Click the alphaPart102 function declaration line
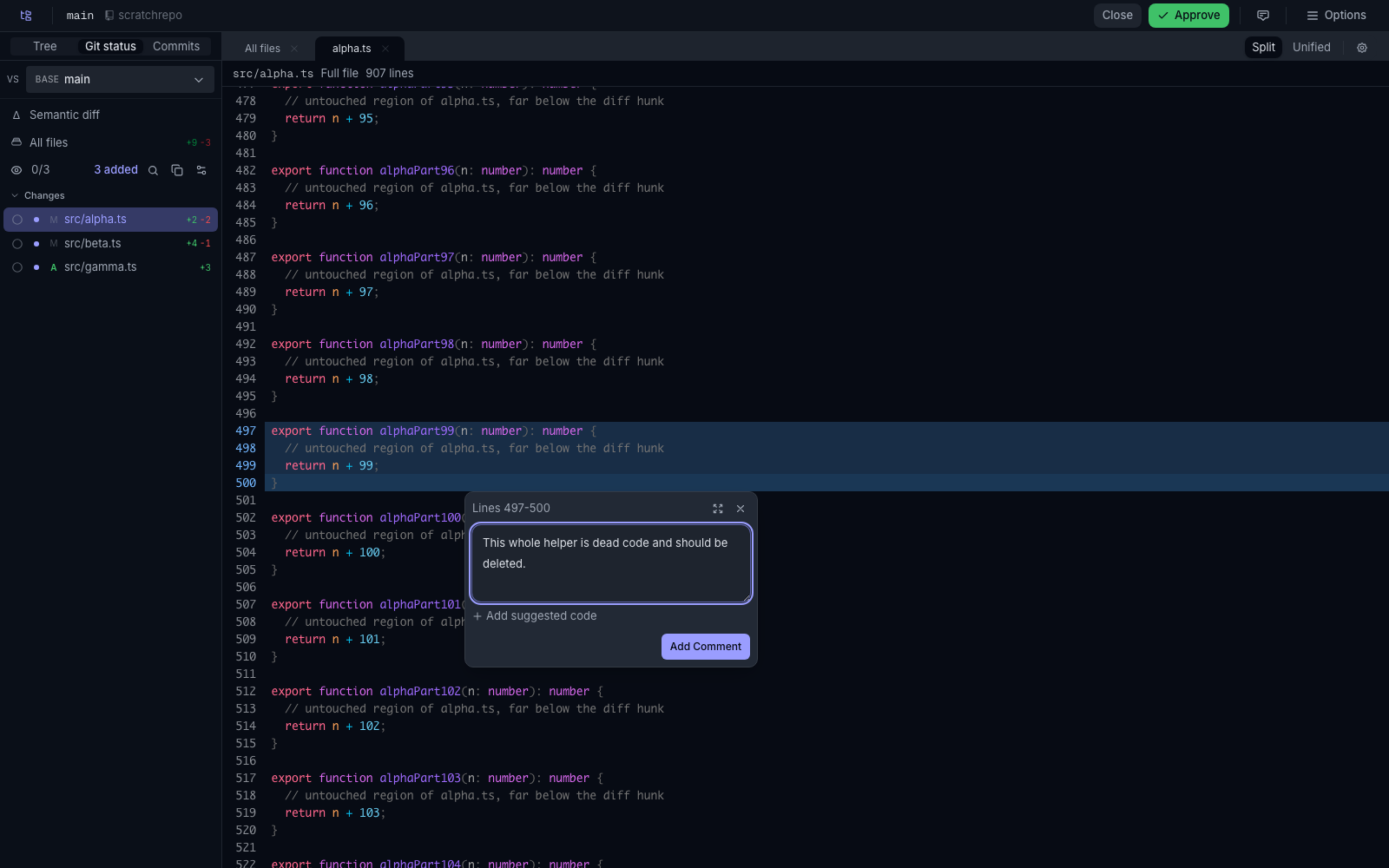This screenshot has width=1389, height=868. pyautogui.click(x=437, y=692)
